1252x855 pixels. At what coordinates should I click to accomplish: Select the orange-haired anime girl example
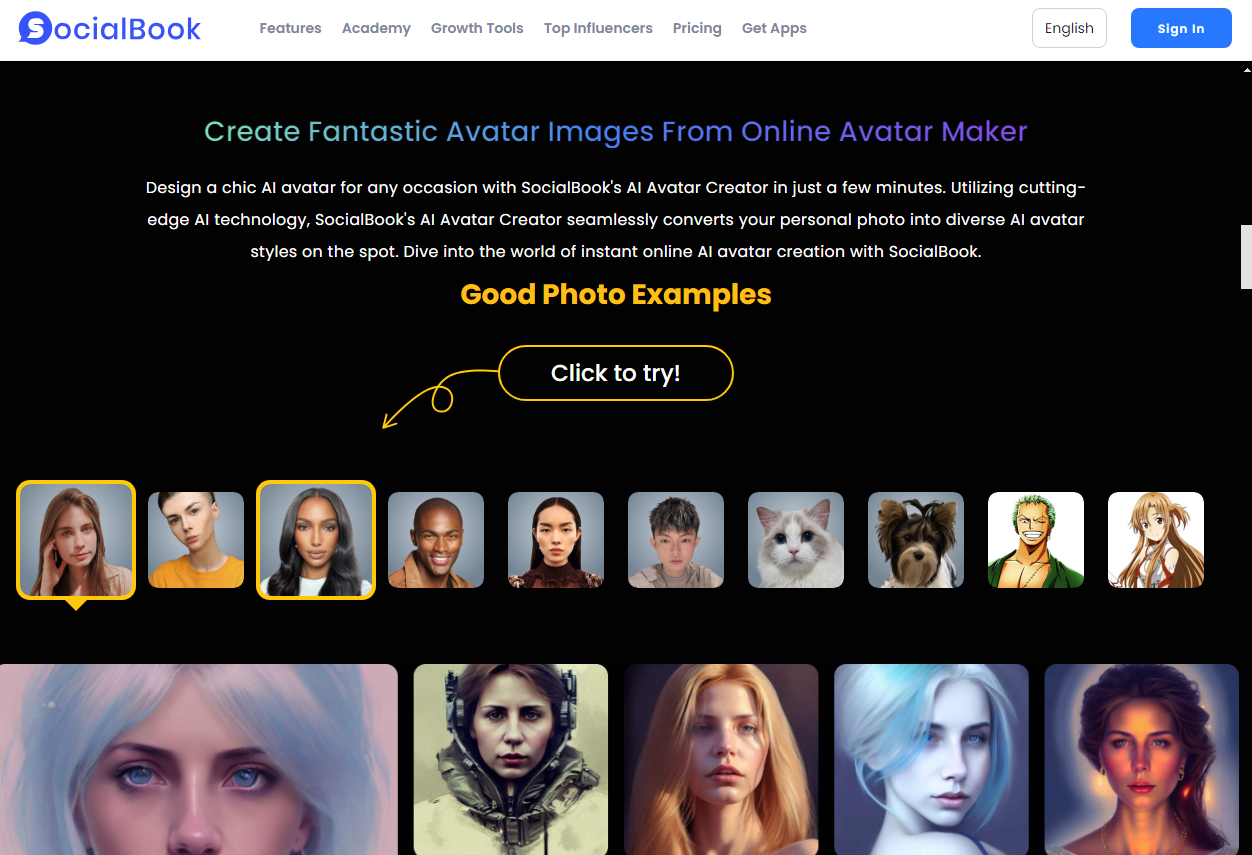click(x=1156, y=540)
